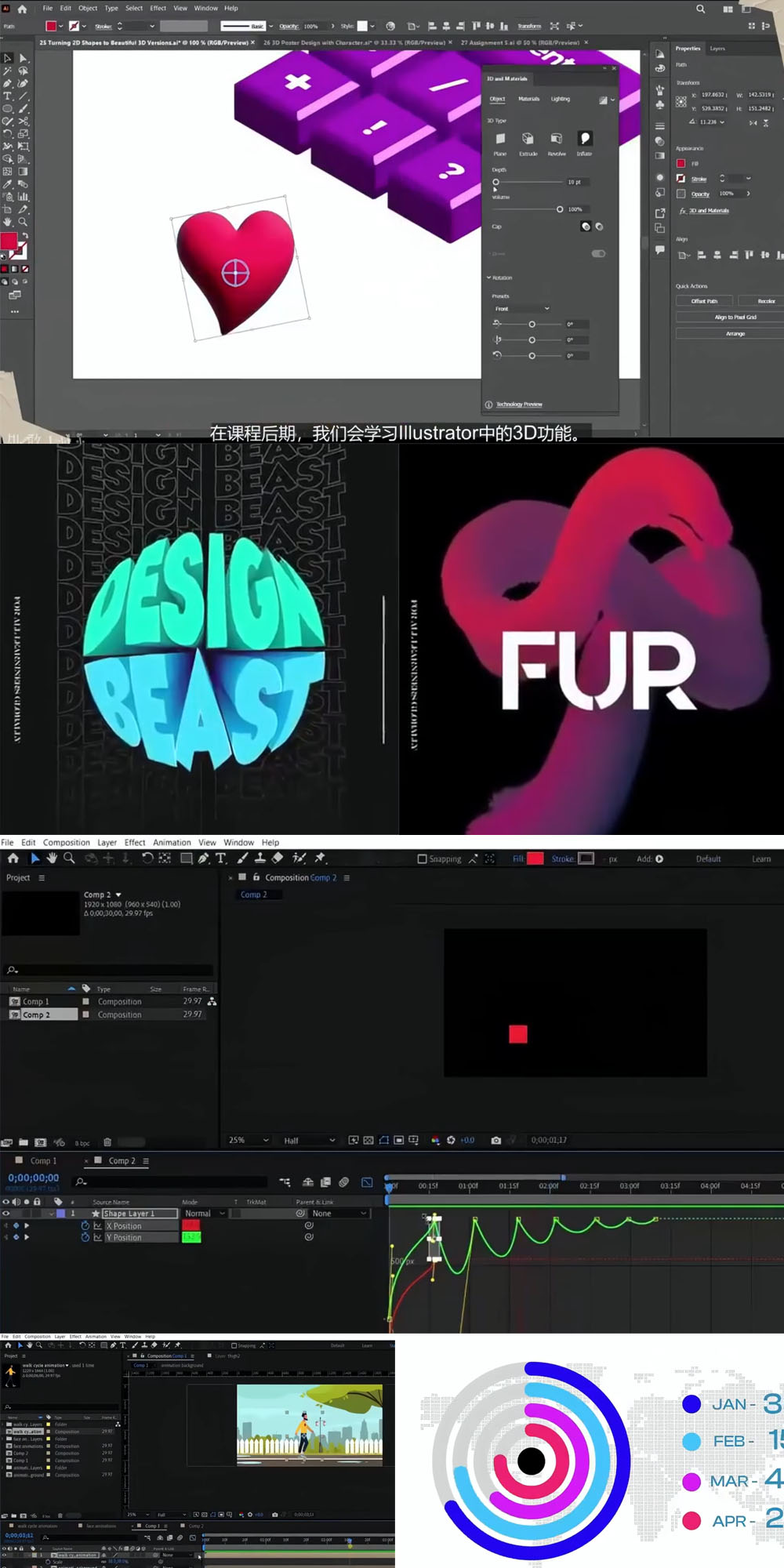The height and width of the screenshot is (1568, 784).
Task: Select After Effects Zoom magnifier tool
Action: [x=69, y=858]
